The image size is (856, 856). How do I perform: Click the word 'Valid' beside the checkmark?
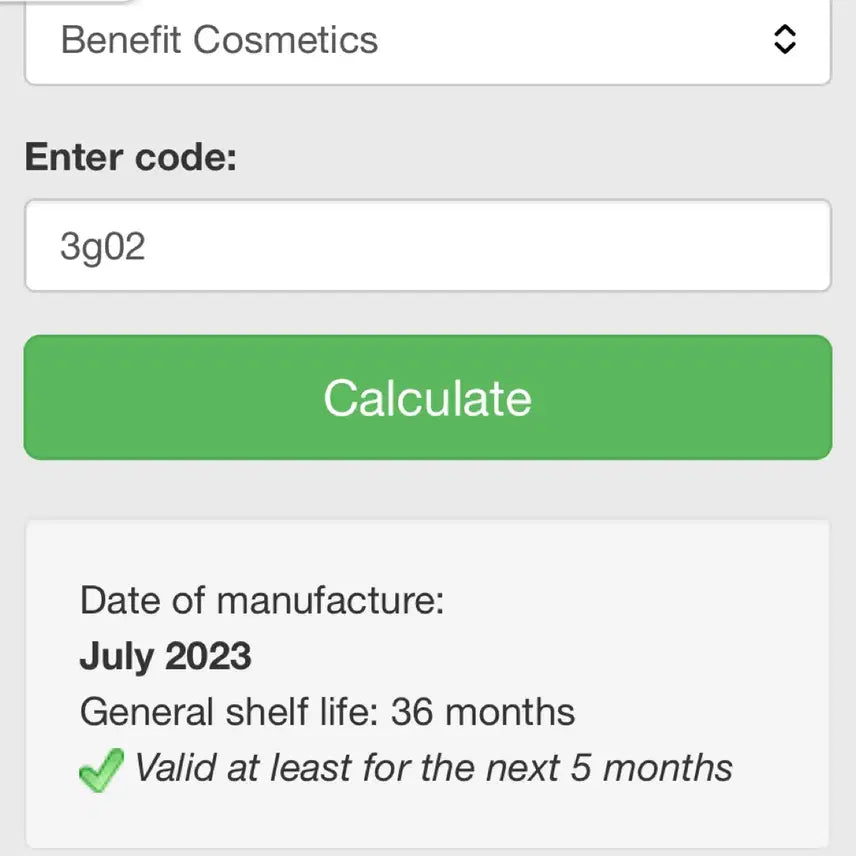pos(169,768)
